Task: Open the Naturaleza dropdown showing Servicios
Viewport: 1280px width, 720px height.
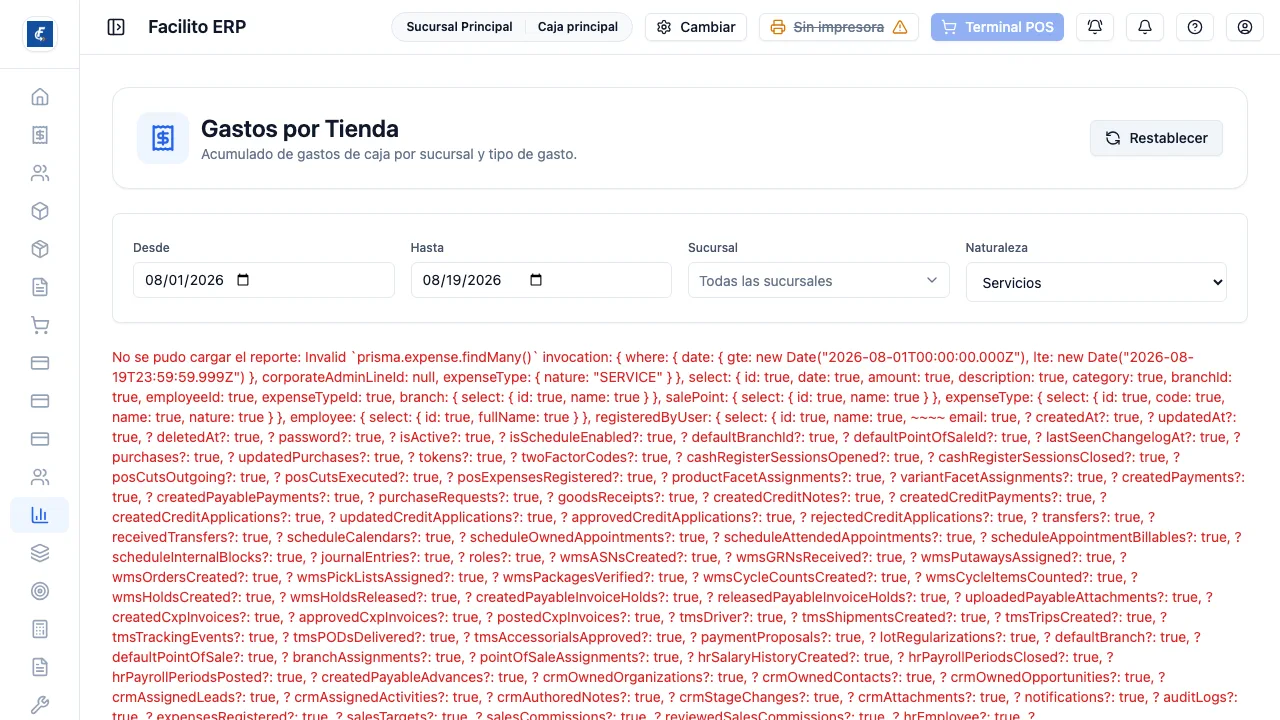Action: [x=1096, y=283]
